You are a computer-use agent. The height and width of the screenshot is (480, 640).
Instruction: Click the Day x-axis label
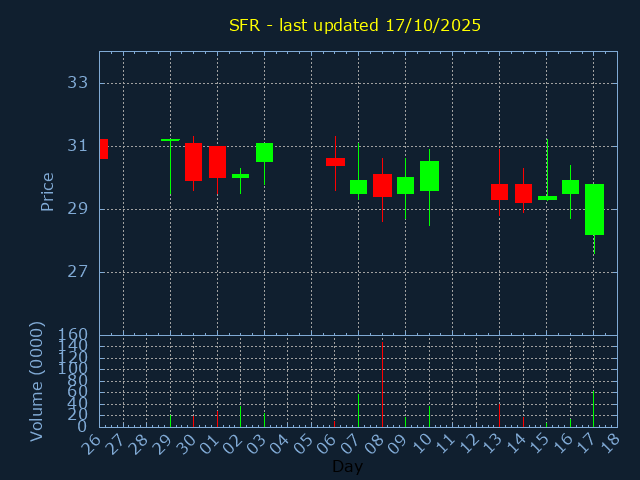pyautogui.click(x=347, y=466)
